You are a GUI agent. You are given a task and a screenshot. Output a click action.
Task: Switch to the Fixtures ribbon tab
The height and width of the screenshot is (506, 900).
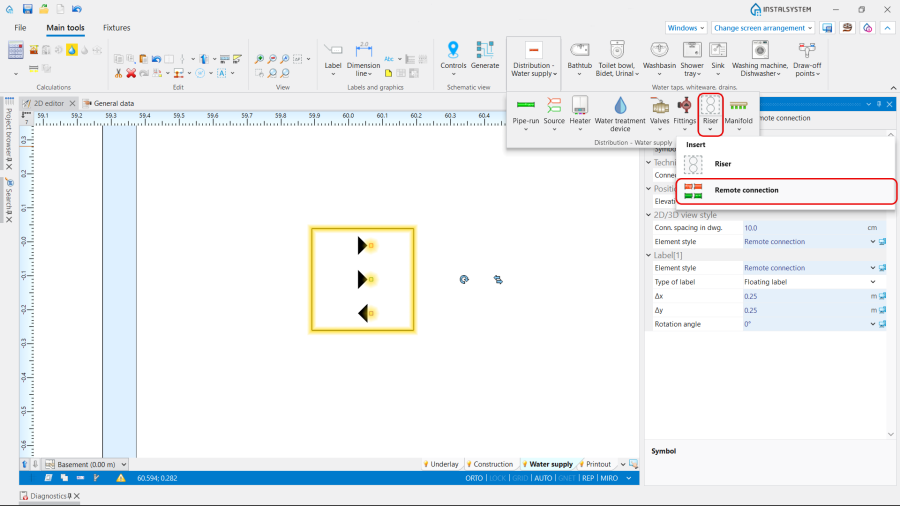[x=116, y=28]
